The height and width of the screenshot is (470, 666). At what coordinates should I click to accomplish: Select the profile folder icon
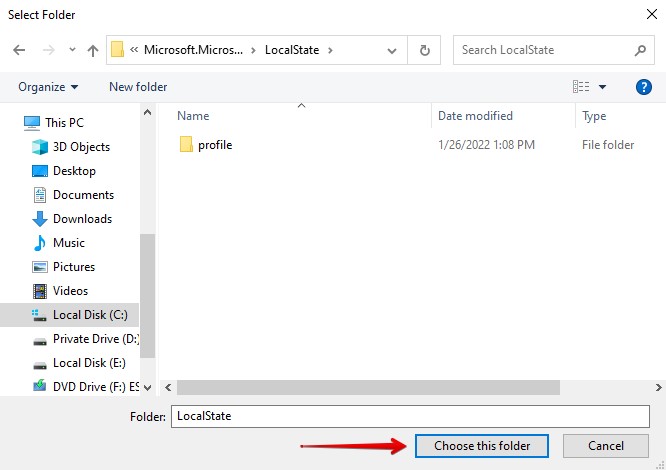click(x=186, y=145)
